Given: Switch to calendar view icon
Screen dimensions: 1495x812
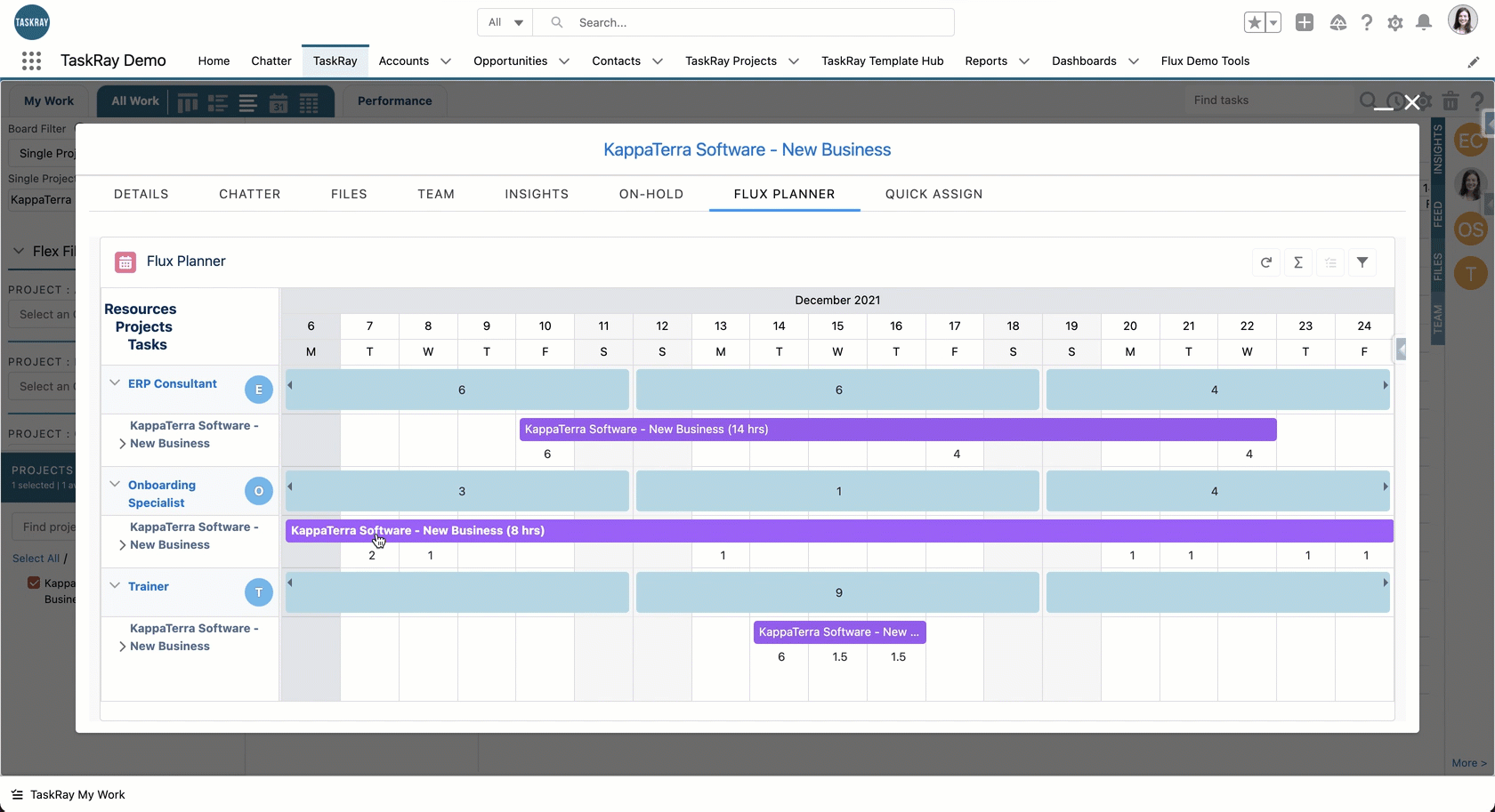Looking at the screenshot, I should point(279,103).
